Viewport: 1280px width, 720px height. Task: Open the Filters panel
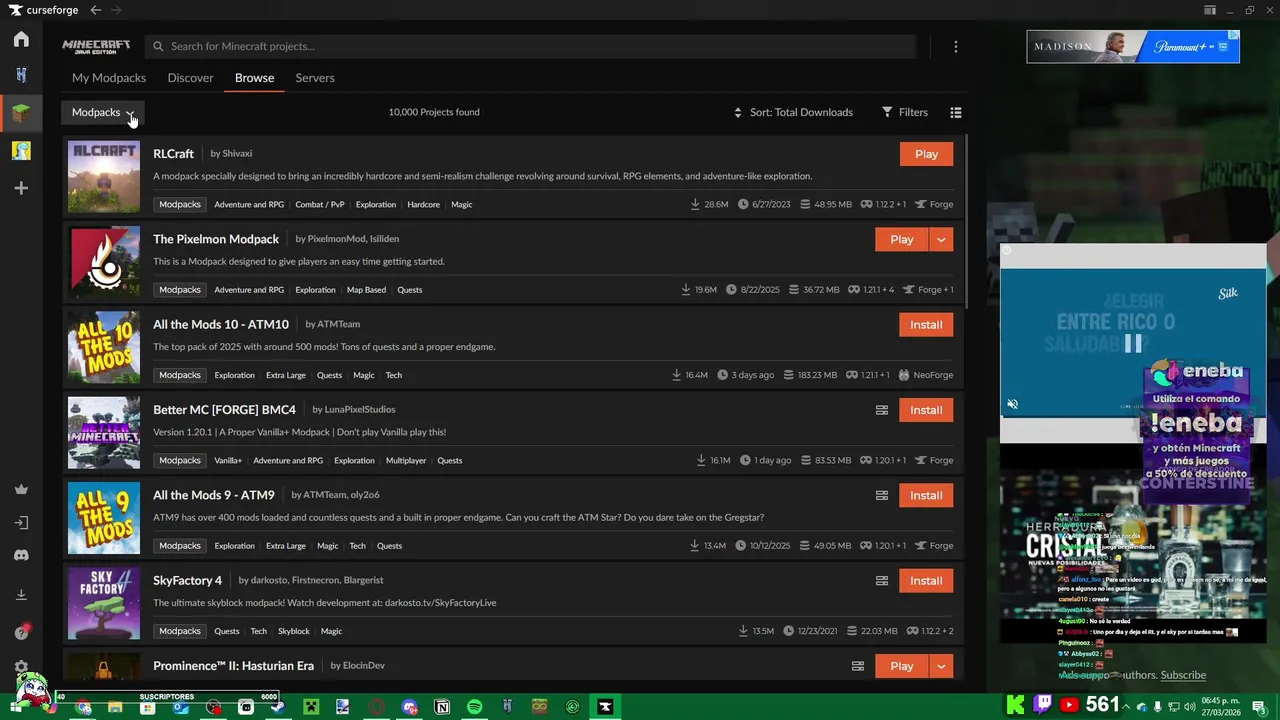pyautogui.click(x=904, y=112)
